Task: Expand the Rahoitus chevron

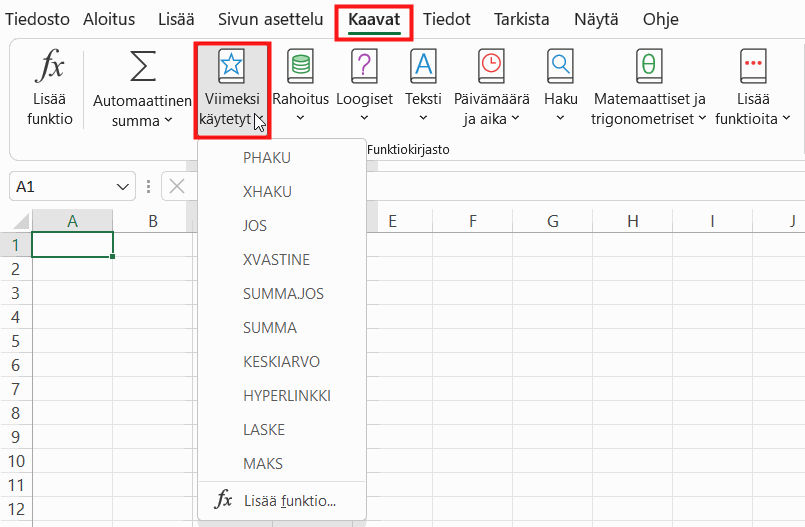Action: 300,118
